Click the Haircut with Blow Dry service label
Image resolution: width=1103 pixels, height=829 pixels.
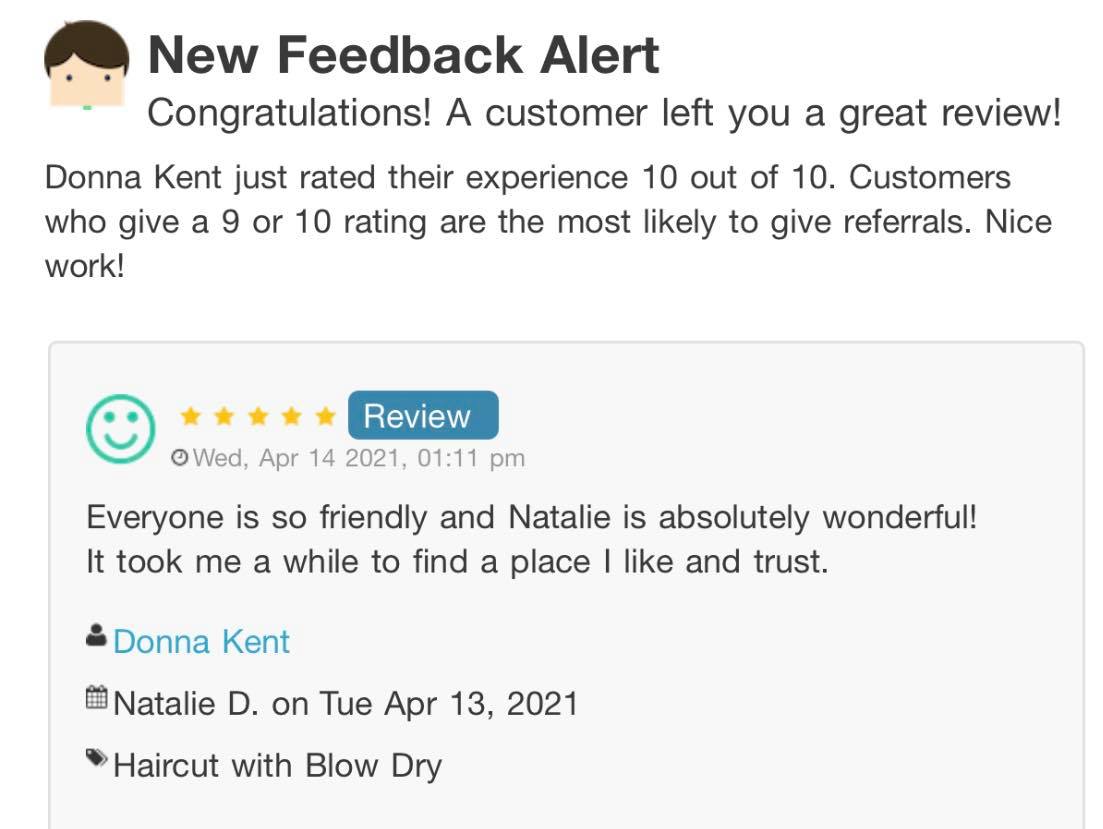278,766
